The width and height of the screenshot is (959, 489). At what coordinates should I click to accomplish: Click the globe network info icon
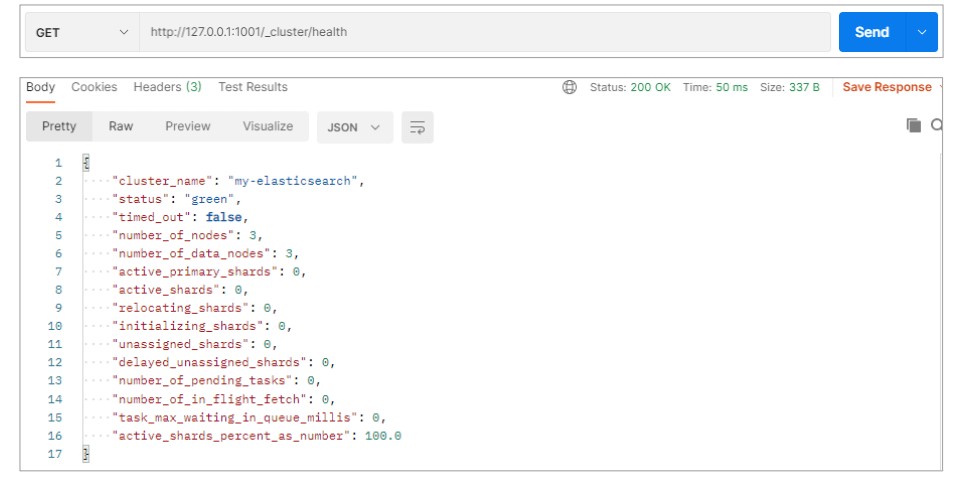570,87
